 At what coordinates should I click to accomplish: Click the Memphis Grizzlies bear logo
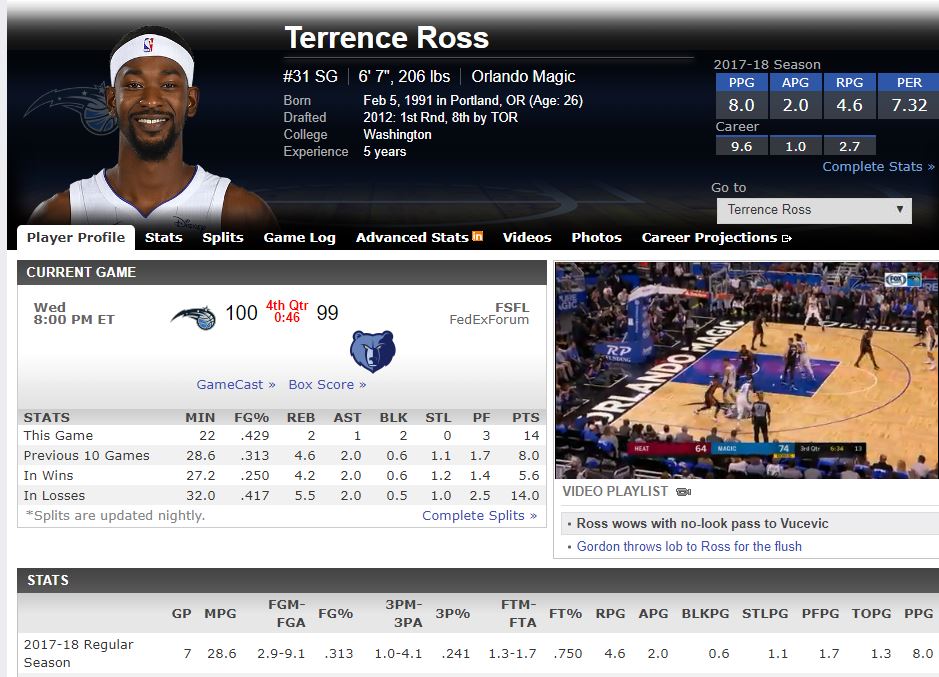point(372,351)
